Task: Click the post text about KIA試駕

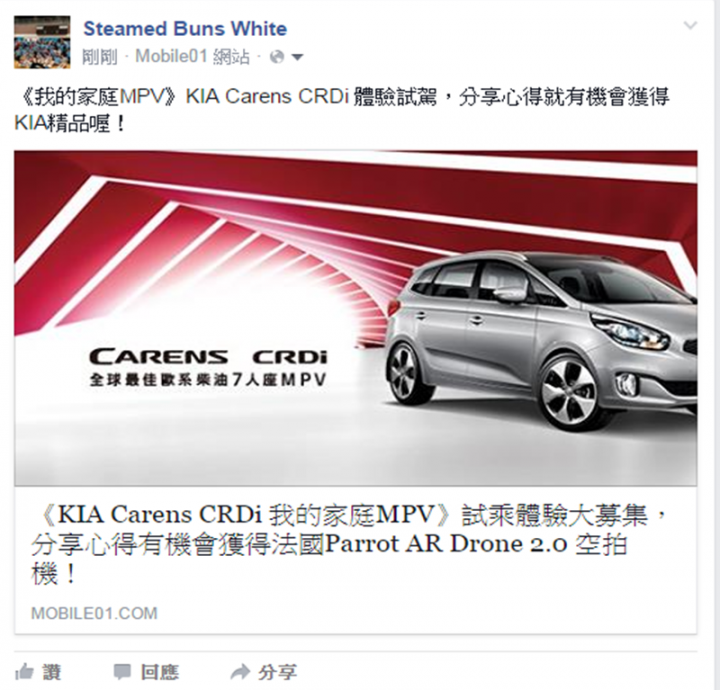Action: [x=342, y=110]
